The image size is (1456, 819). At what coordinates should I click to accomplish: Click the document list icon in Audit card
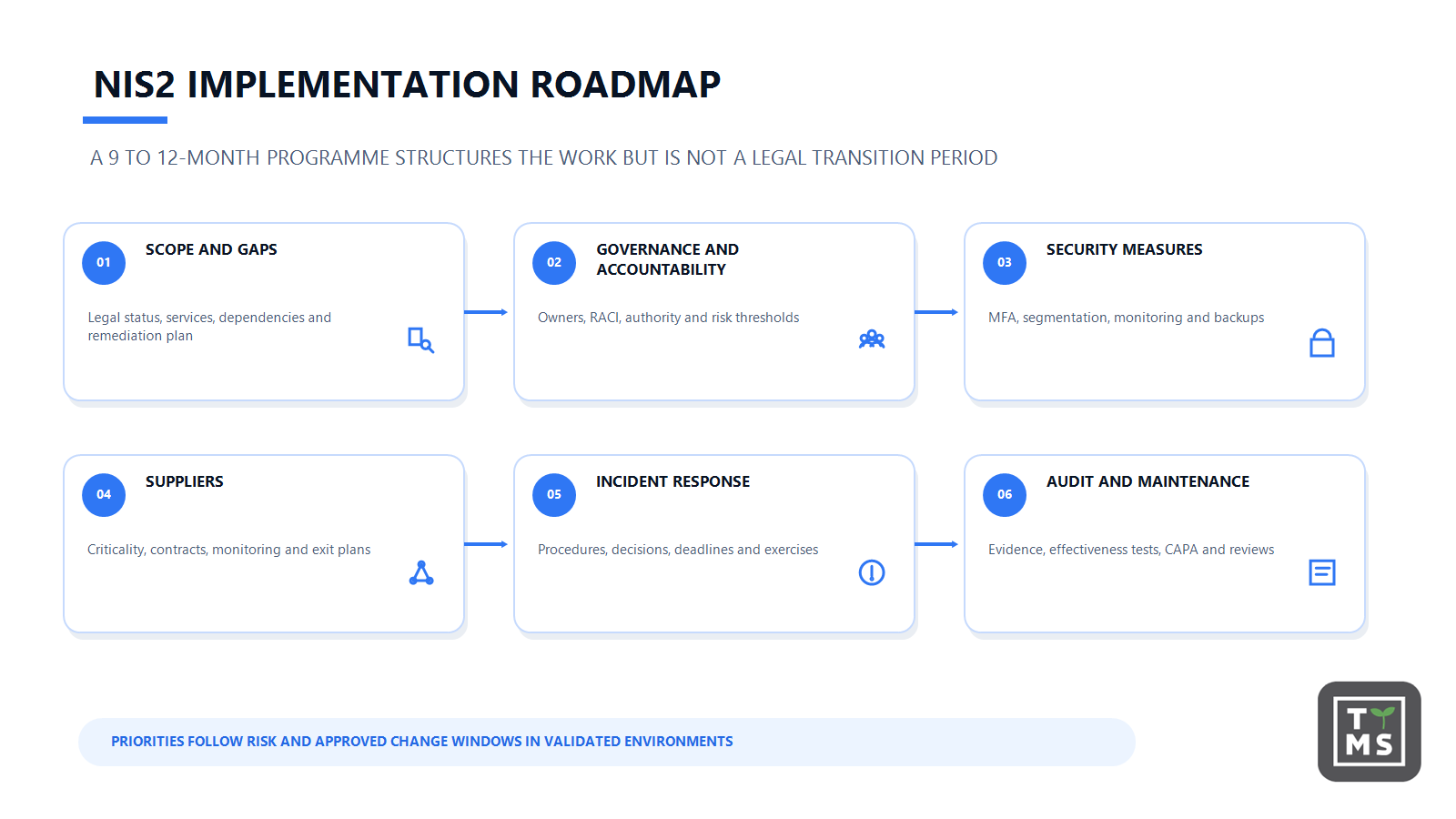tap(1322, 572)
